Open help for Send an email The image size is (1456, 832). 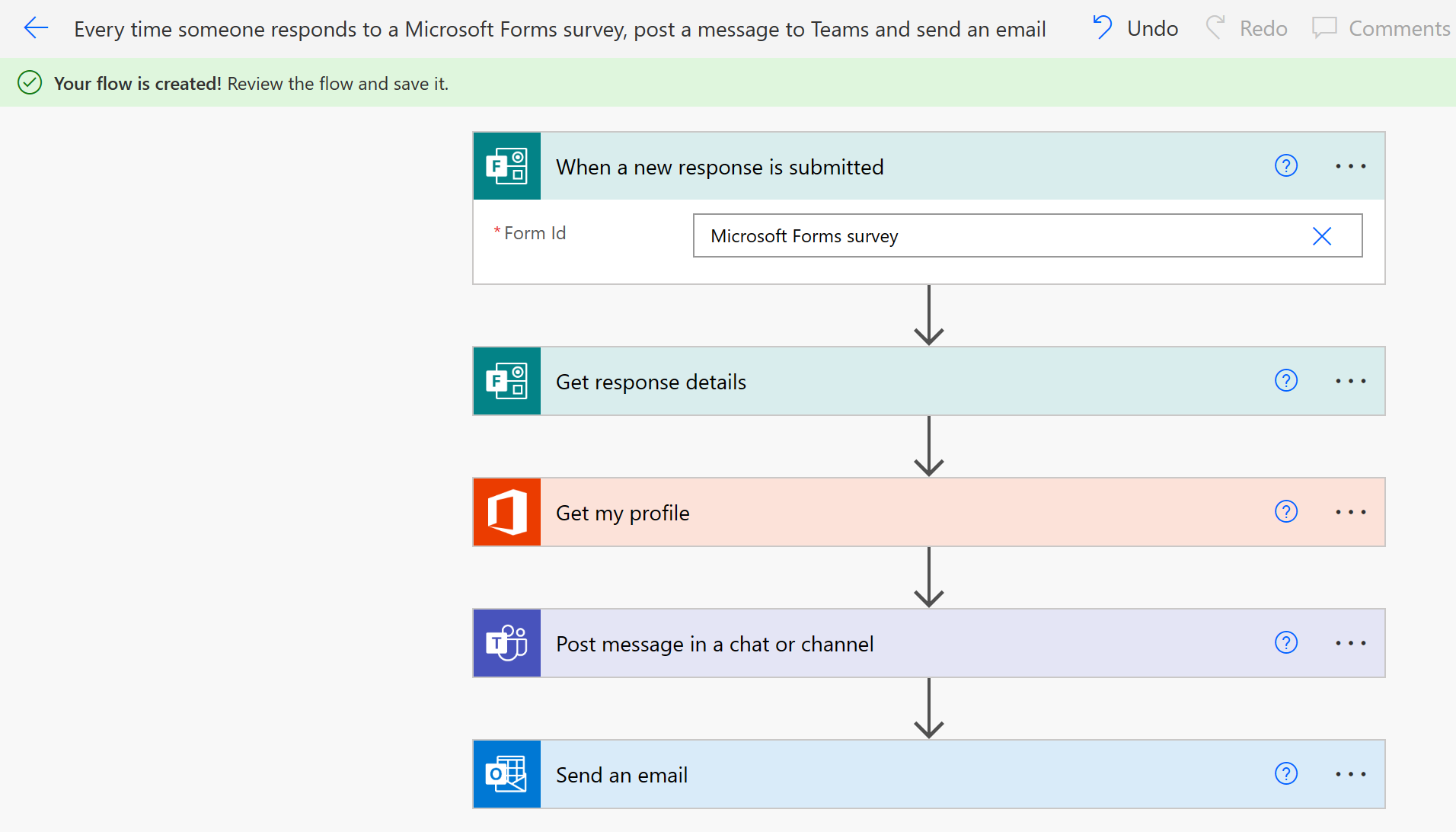[x=1285, y=773]
